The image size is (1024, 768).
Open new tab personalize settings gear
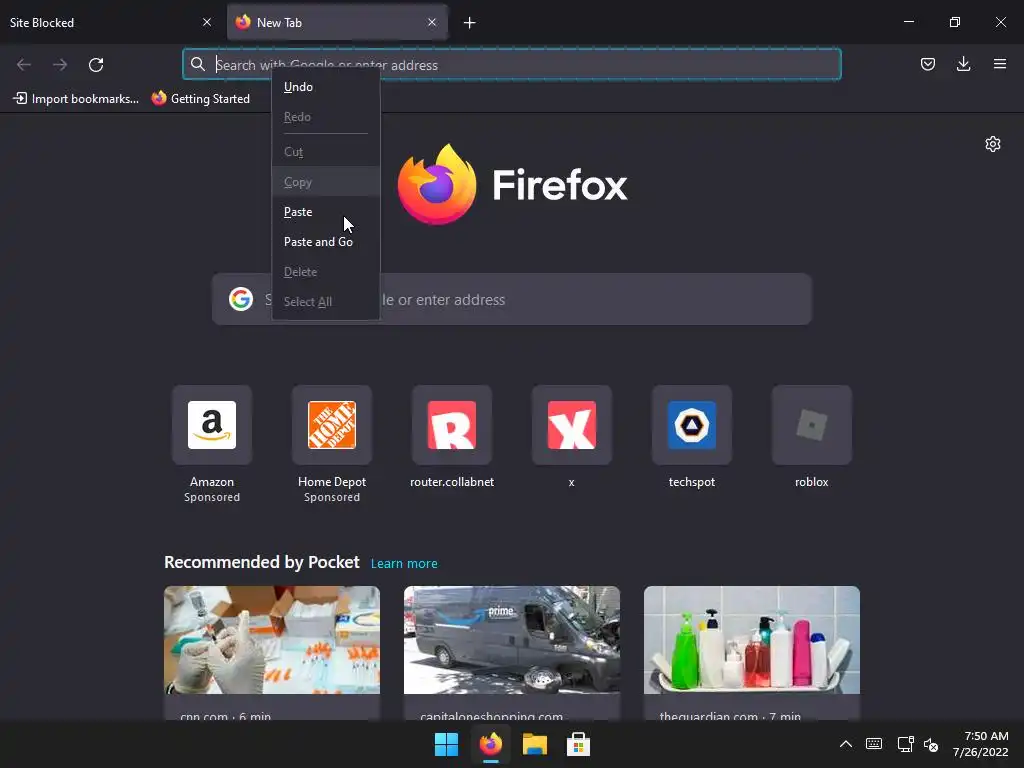click(x=993, y=144)
